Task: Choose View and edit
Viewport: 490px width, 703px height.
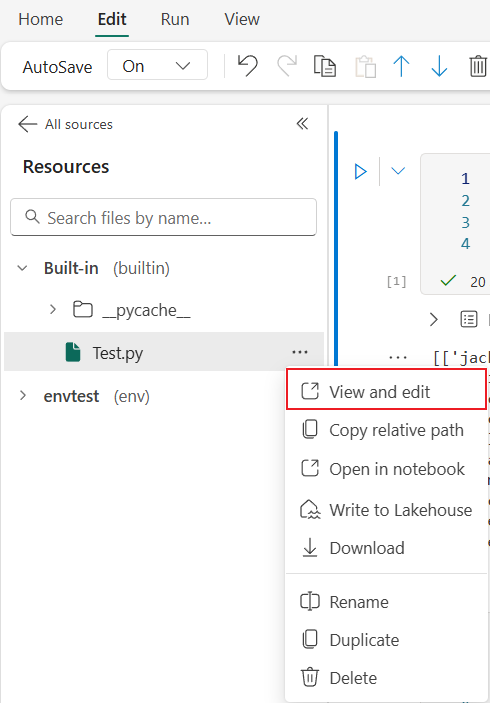Action: click(x=386, y=389)
